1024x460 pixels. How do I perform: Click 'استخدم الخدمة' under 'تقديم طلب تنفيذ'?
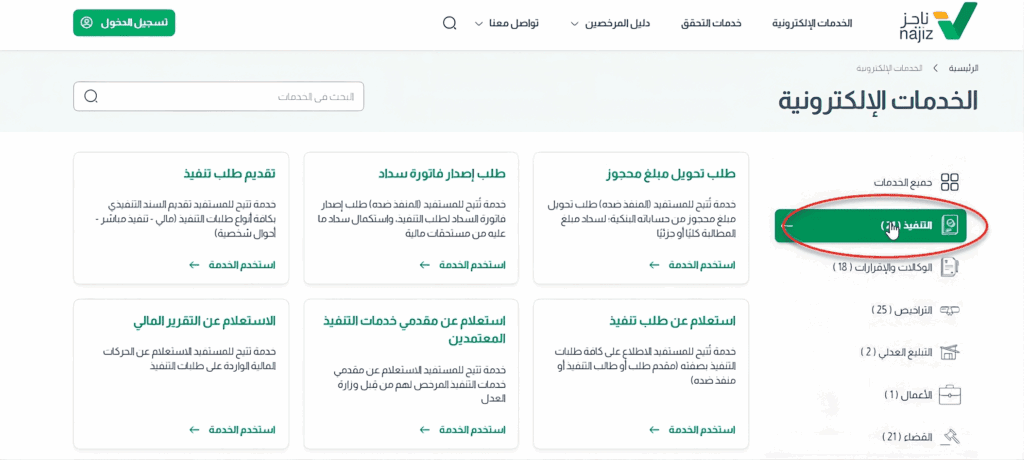point(241,265)
